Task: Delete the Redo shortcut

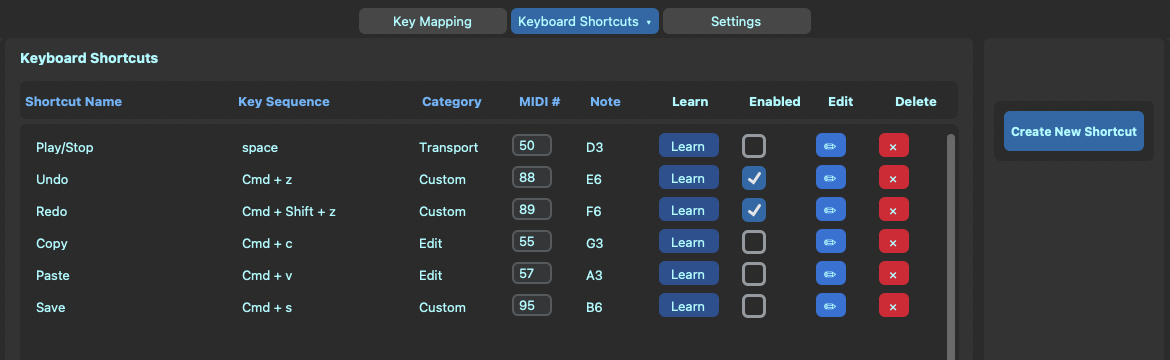Action: coord(893,210)
